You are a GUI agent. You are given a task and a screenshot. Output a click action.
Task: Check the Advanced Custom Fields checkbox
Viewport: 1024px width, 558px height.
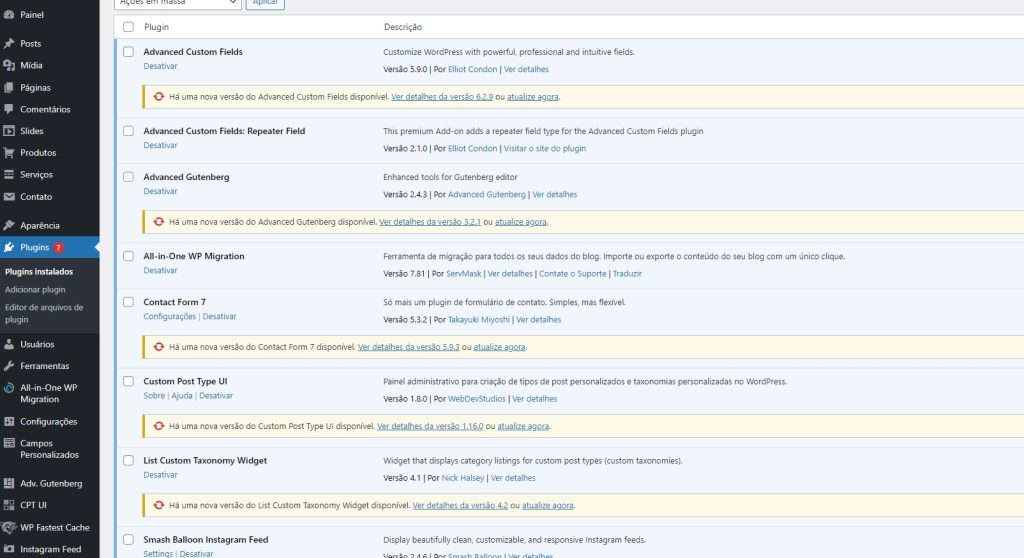(x=128, y=52)
